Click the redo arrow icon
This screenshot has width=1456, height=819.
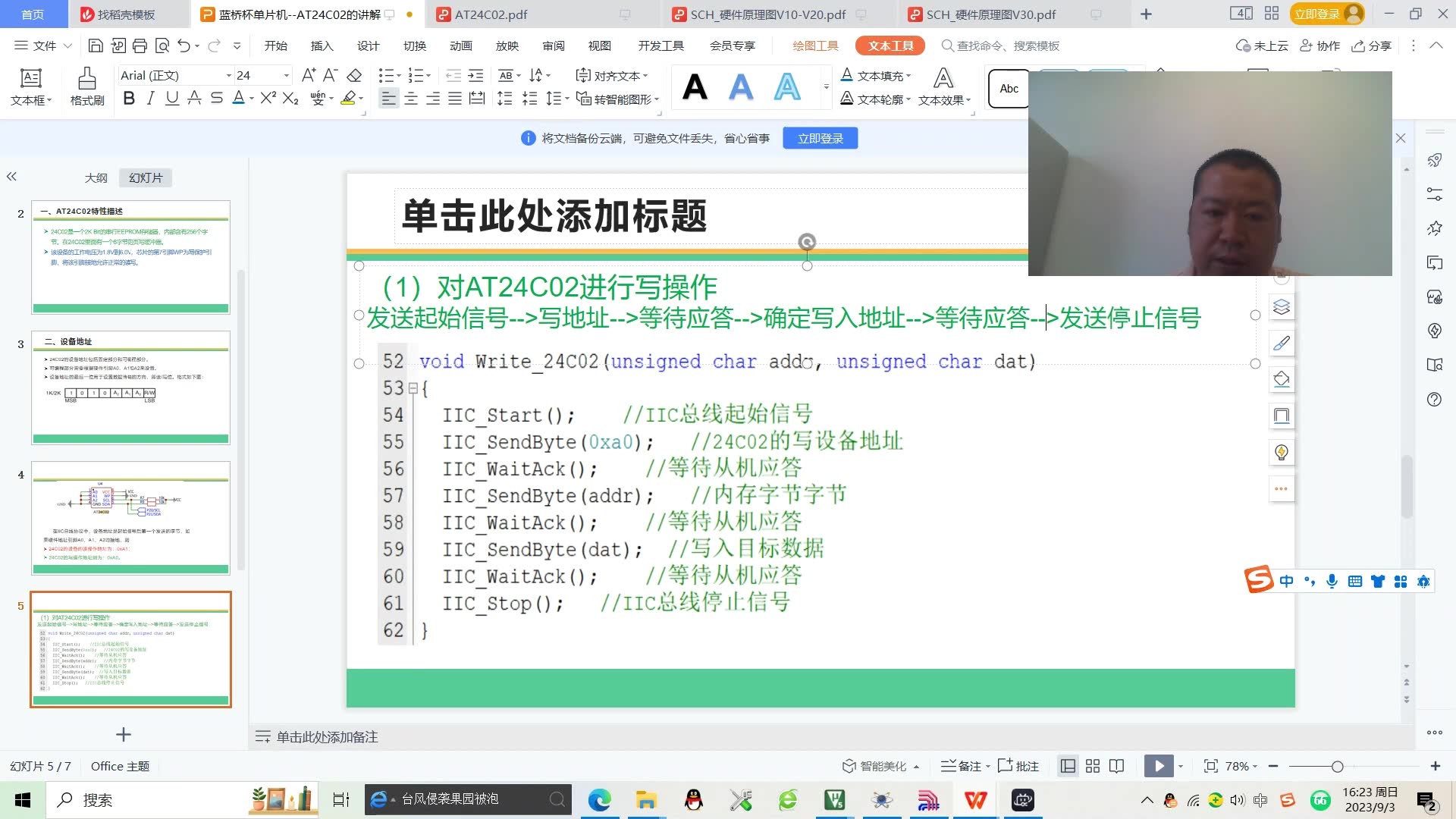(214, 45)
